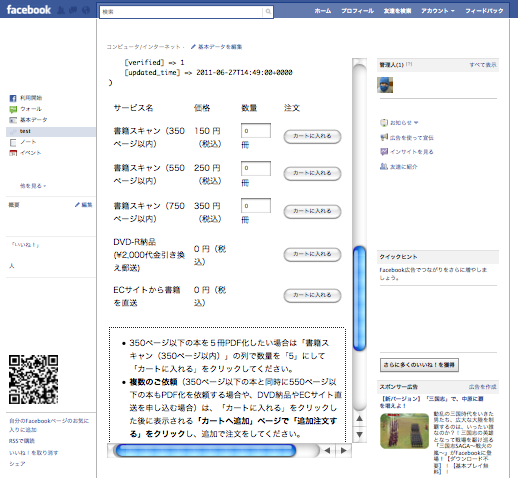Expand 他を見る in left sidebar
Viewport: 518px width, 478px height.
click(33, 186)
